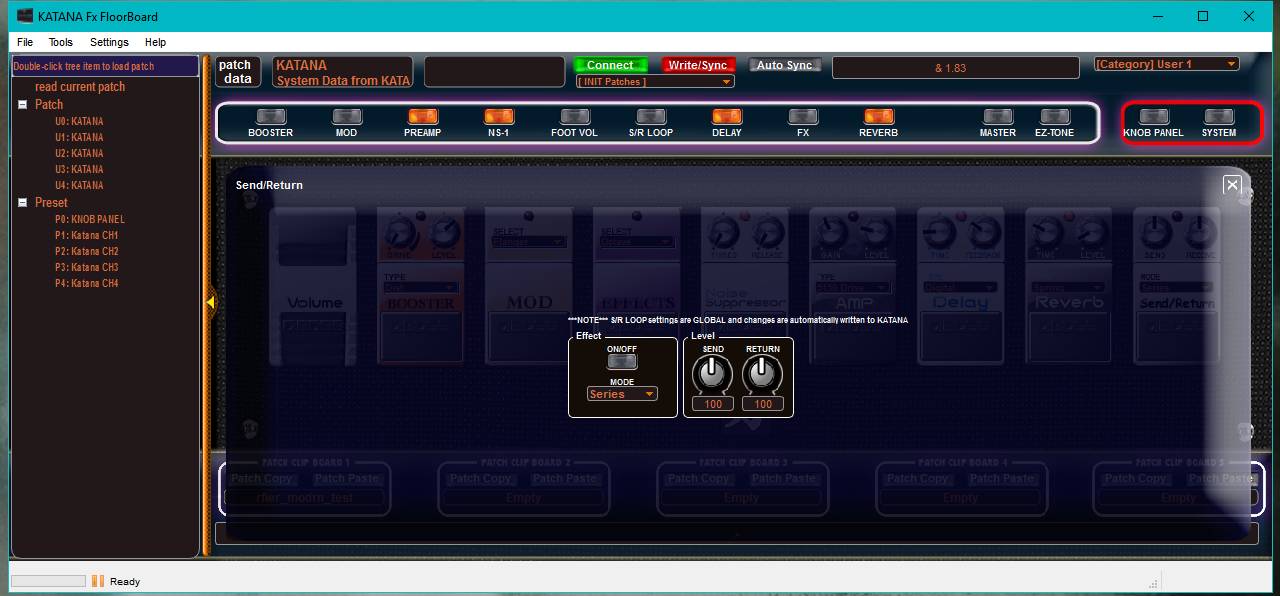Click the SEND value field showing 100
The image size is (1280, 596).
tap(713, 404)
